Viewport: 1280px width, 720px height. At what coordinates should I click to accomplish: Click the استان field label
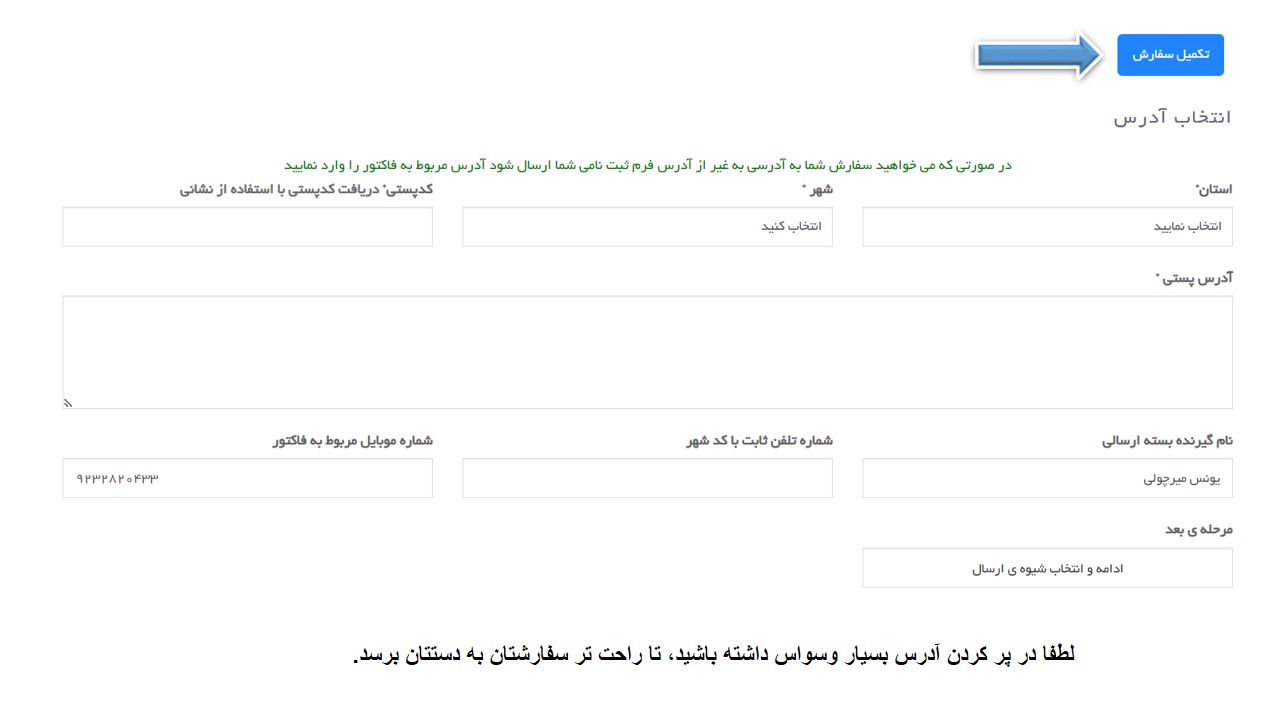(1214, 189)
